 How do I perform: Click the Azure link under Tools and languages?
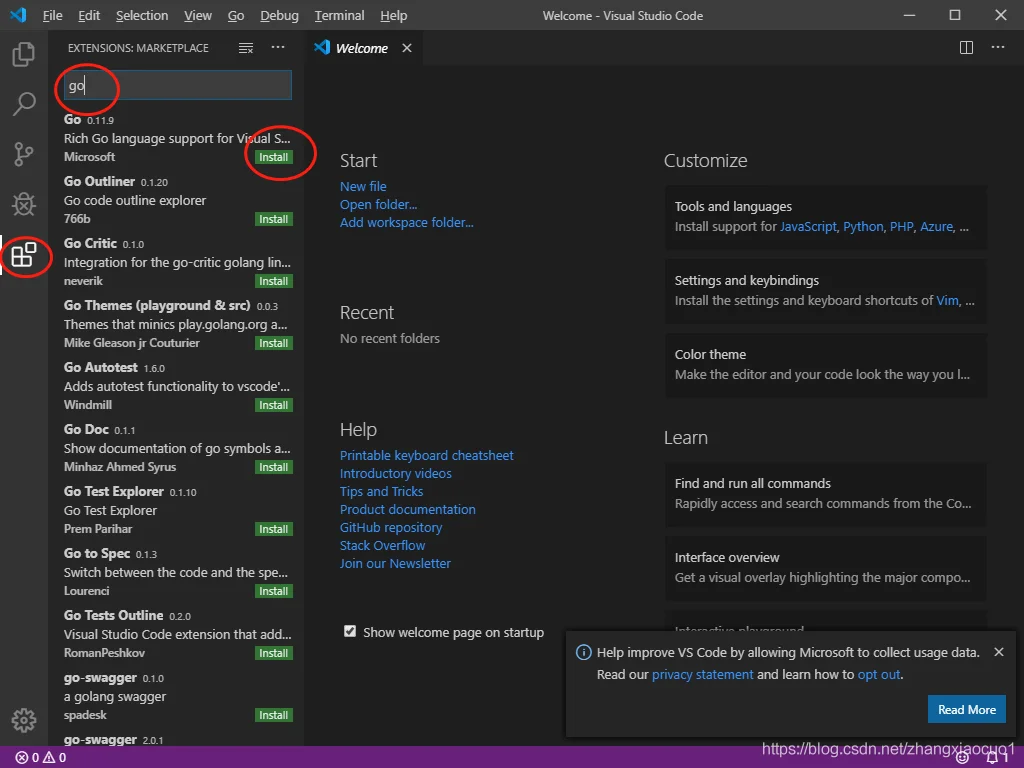[x=936, y=227]
